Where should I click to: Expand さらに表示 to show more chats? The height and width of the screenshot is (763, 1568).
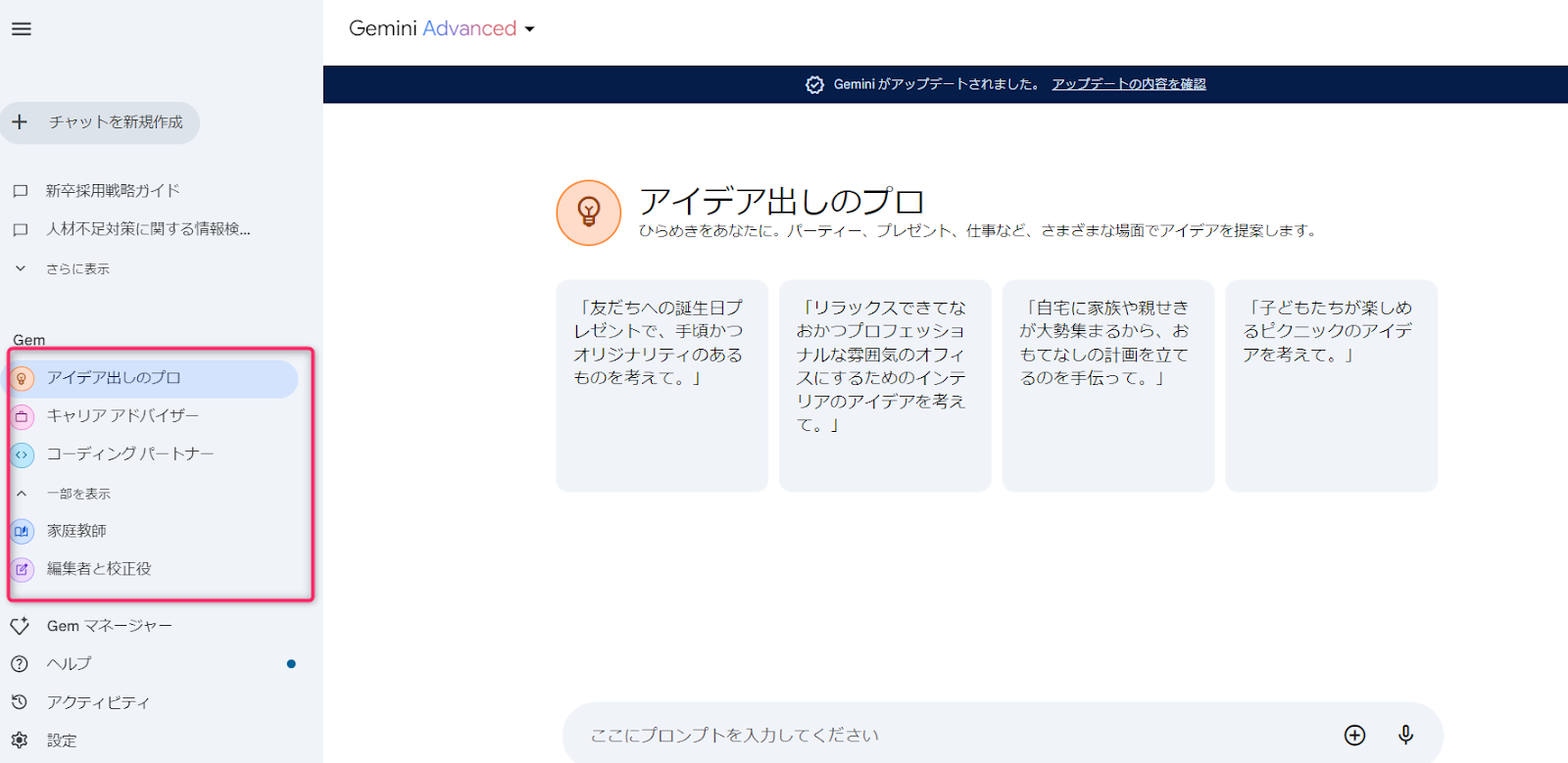76,268
